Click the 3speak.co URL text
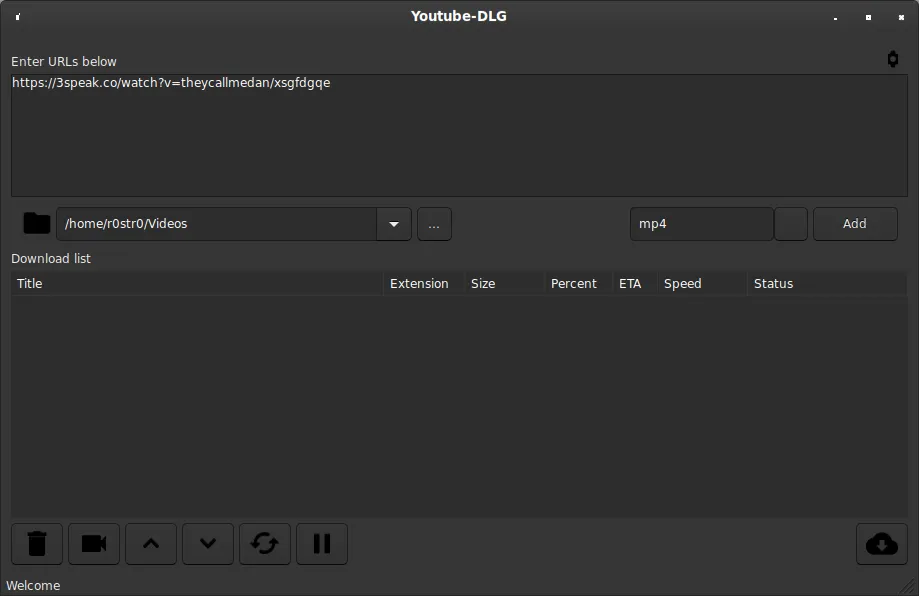 click(x=171, y=83)
